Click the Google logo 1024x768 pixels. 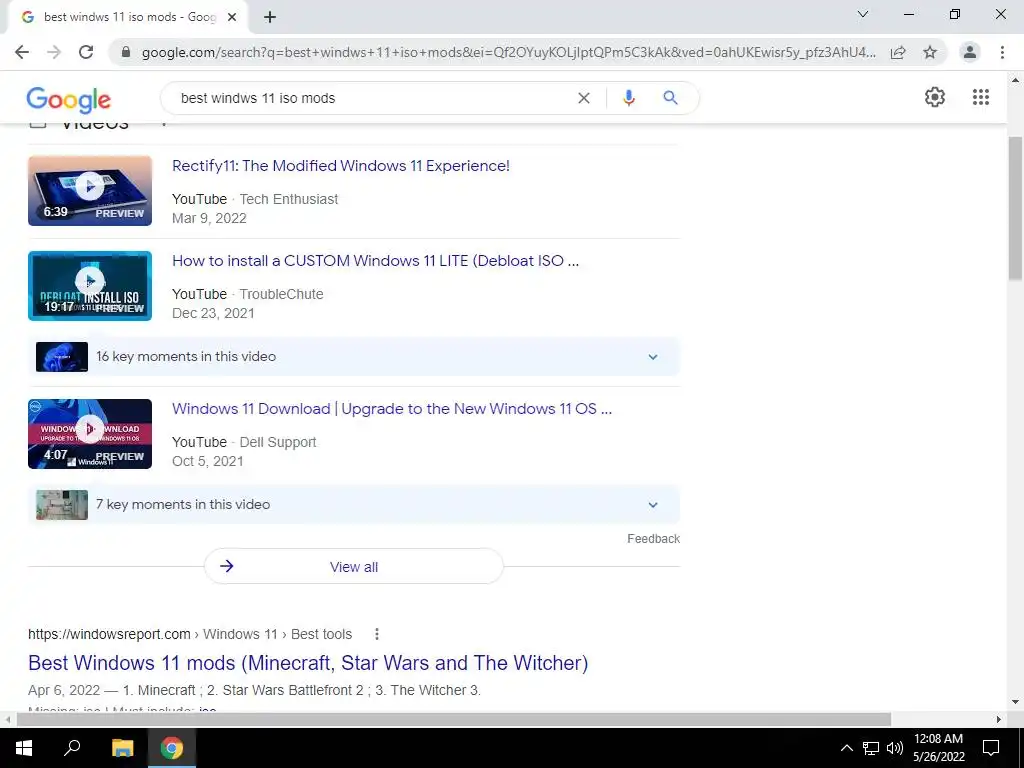point(69,99)
